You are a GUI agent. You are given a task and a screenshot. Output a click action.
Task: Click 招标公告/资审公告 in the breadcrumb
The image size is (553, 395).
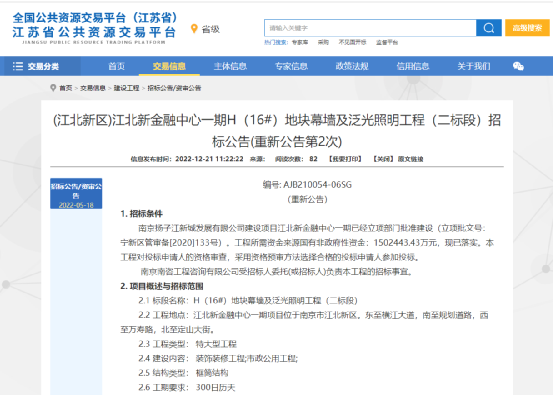coord(174,88)
